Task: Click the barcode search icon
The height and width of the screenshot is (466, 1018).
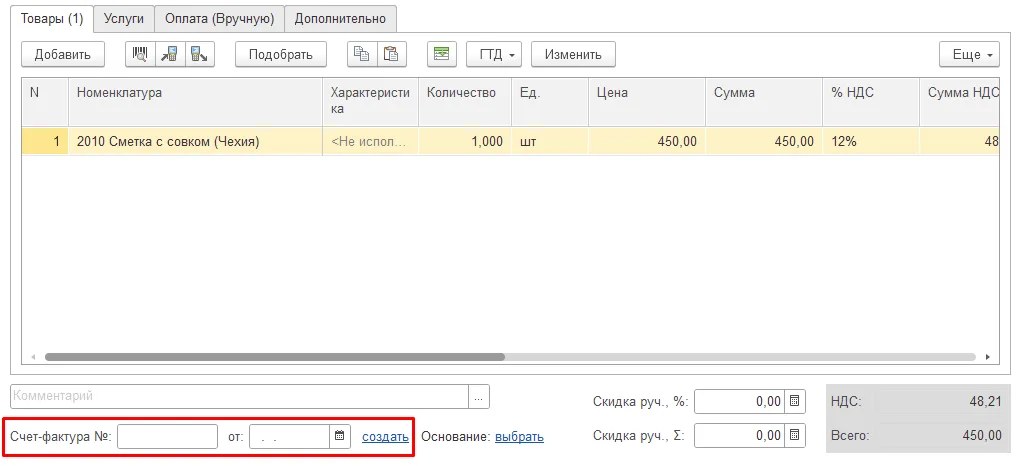Action: tap(140, 55)
